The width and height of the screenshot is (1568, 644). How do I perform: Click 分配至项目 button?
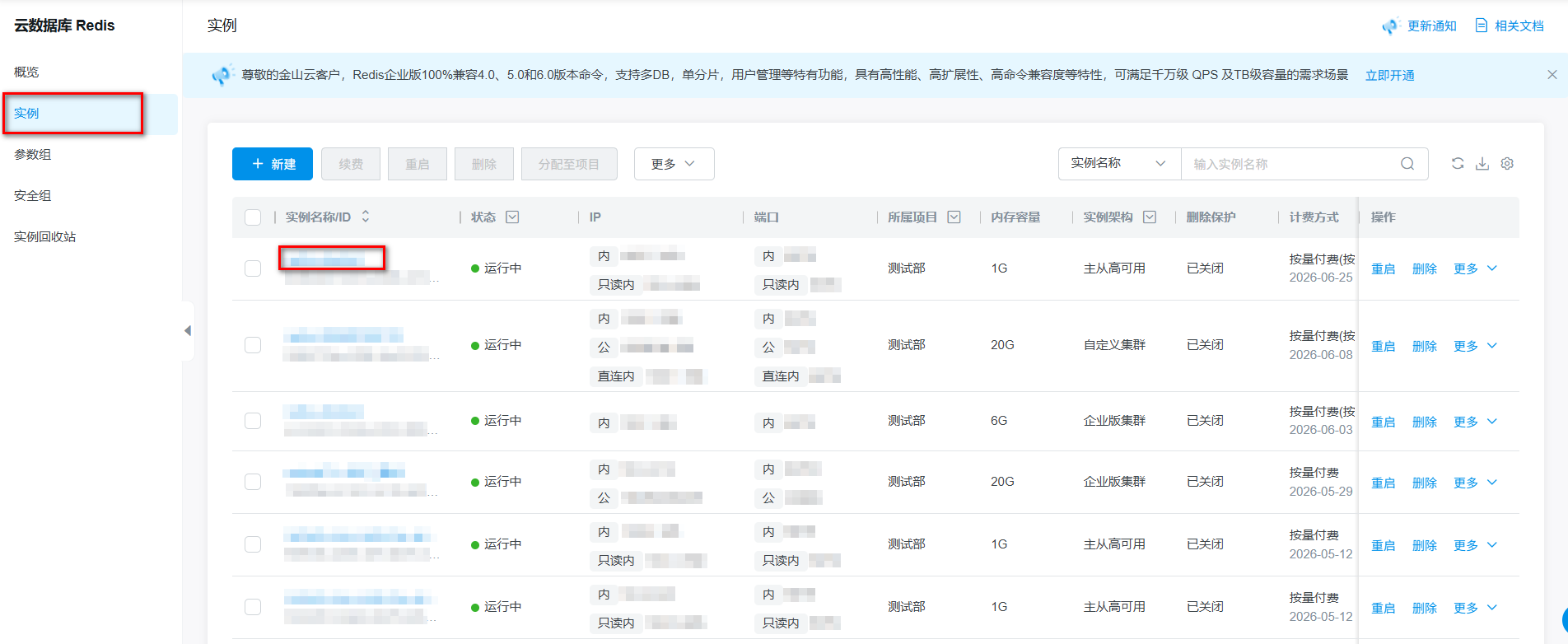(569, 164)
